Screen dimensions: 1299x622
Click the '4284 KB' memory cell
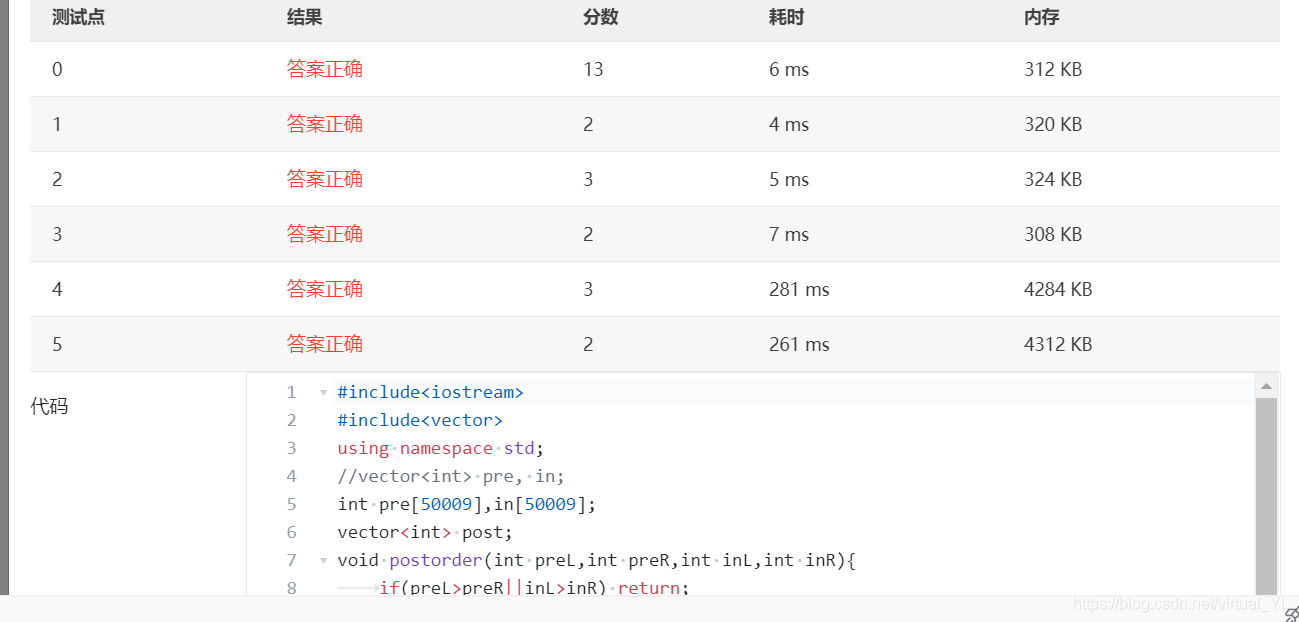point(1058,289)
